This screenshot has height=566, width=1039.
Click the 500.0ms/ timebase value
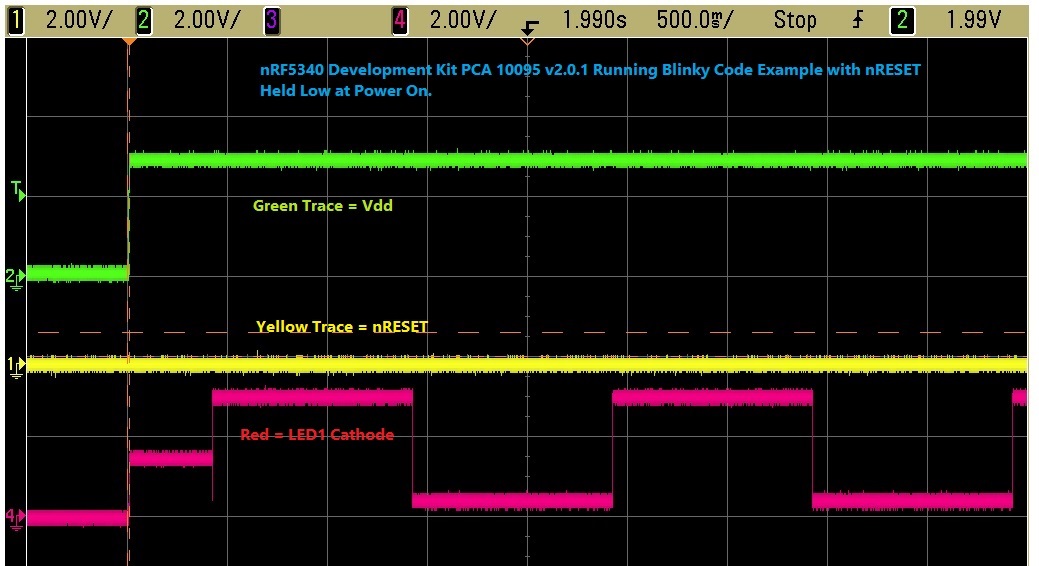pos(695,21)
